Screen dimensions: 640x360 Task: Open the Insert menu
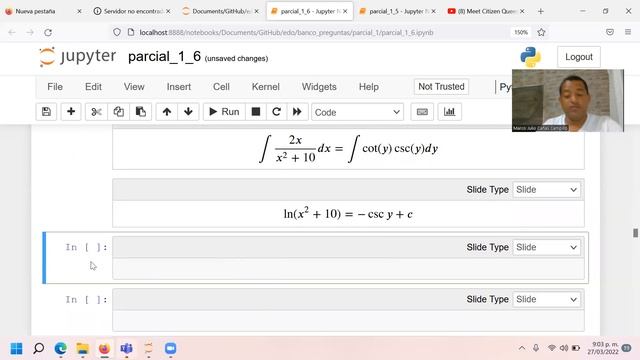178,87
